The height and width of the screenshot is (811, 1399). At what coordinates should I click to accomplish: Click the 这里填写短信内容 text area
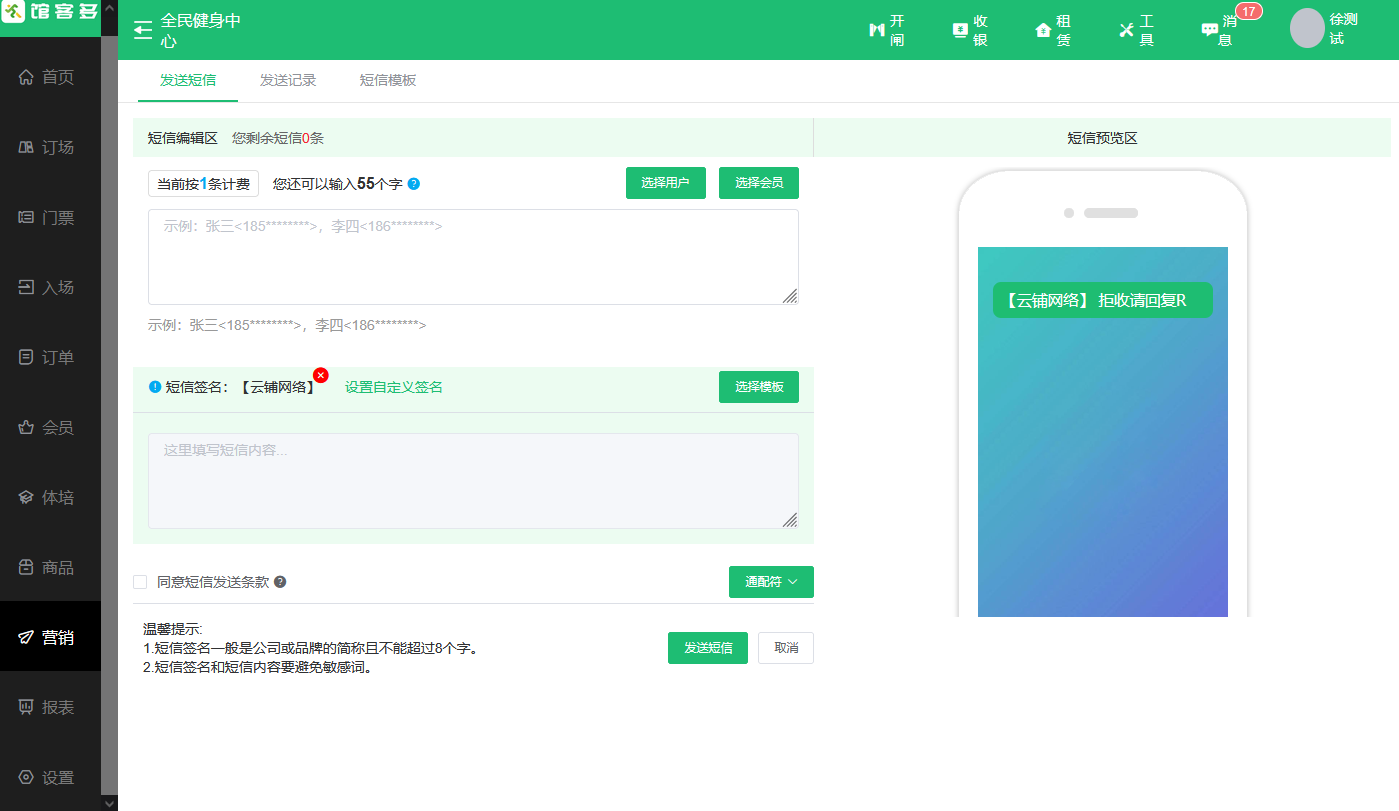click(473, 481)
